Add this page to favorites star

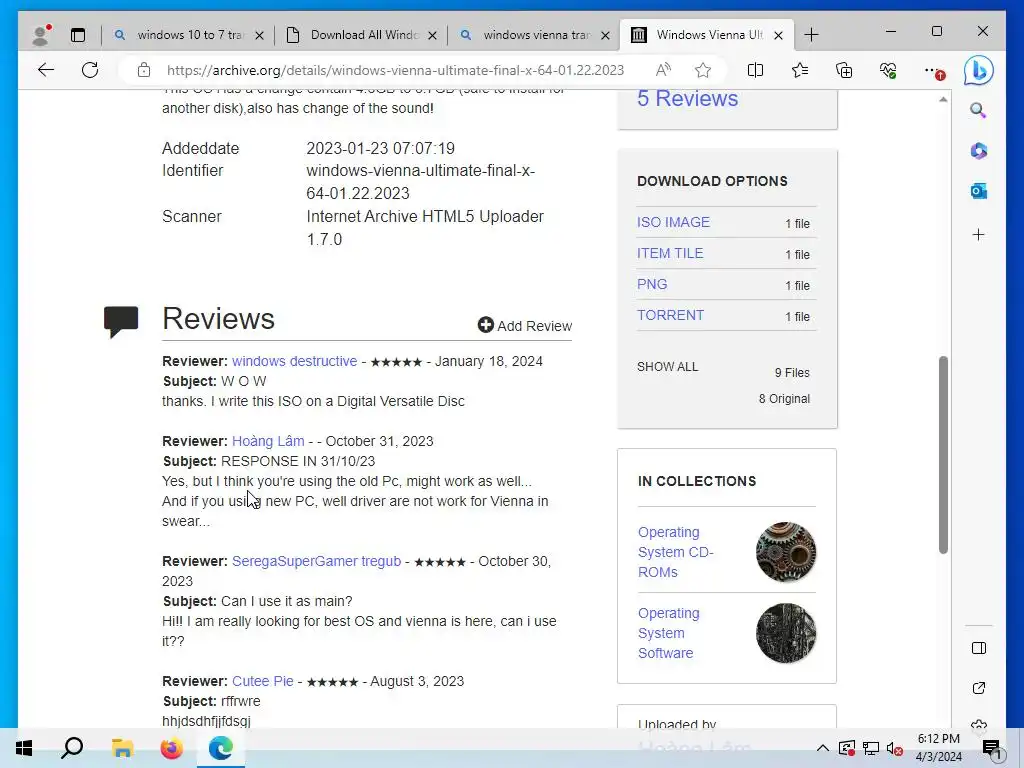point(703,70)
